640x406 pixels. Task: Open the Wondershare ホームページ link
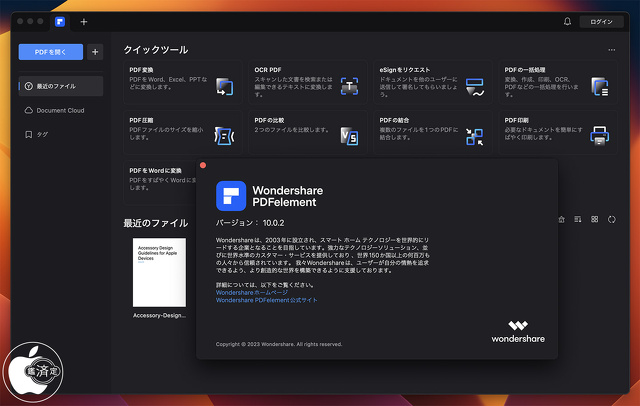252,293
